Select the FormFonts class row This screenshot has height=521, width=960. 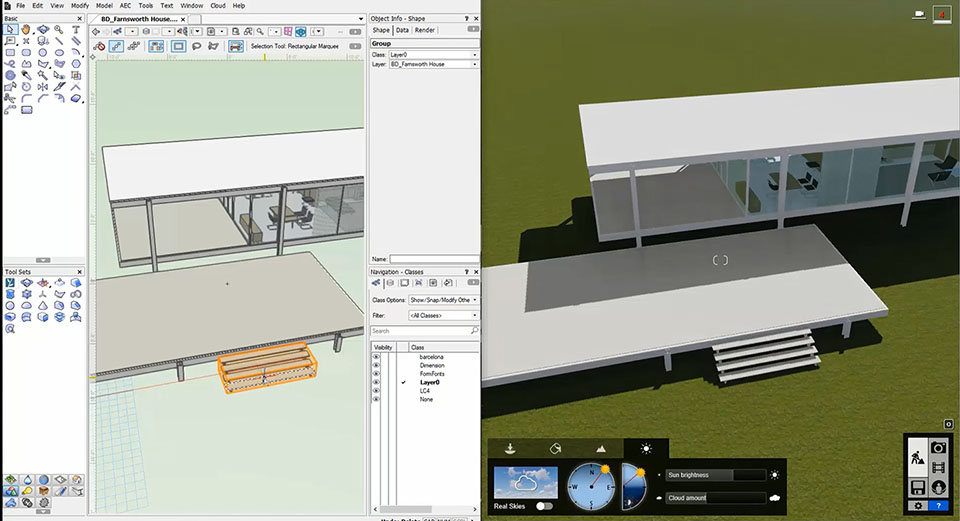coord(432,374)
